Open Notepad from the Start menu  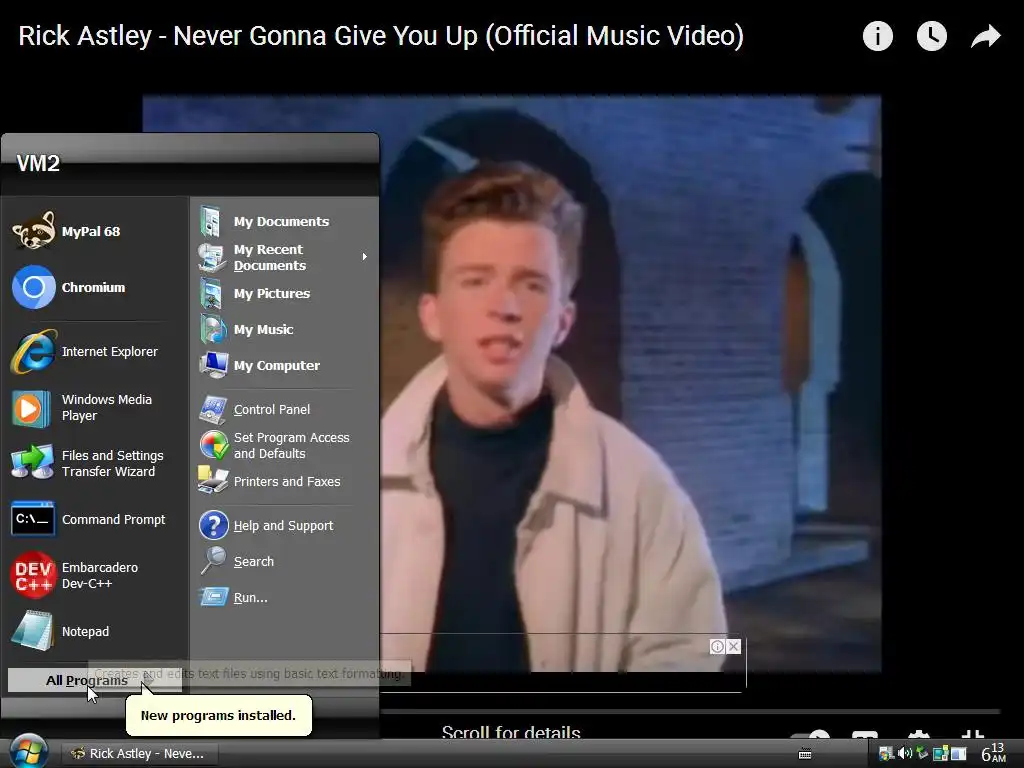pos(95,632)
